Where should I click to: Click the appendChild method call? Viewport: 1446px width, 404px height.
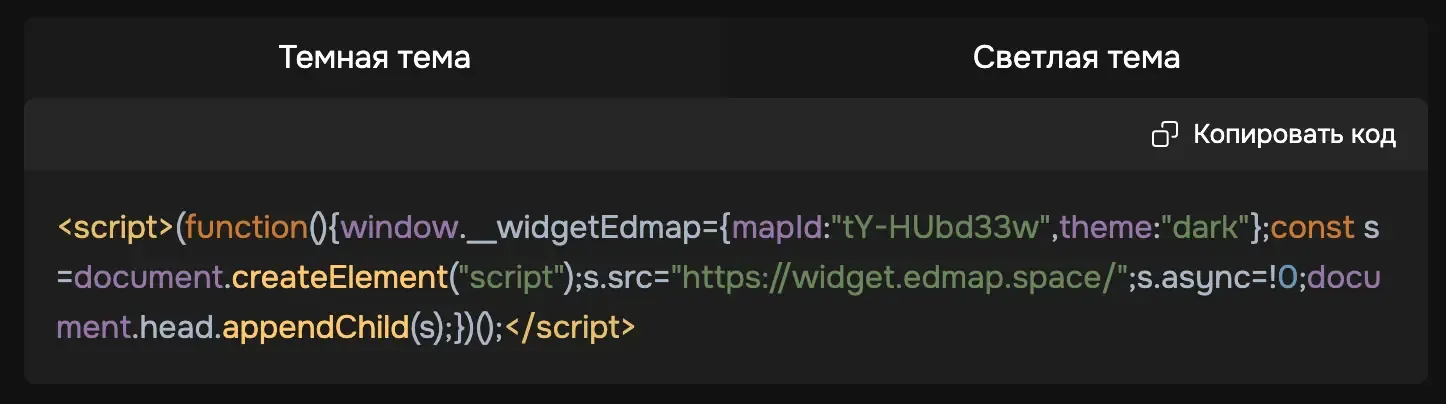[316, 327]
